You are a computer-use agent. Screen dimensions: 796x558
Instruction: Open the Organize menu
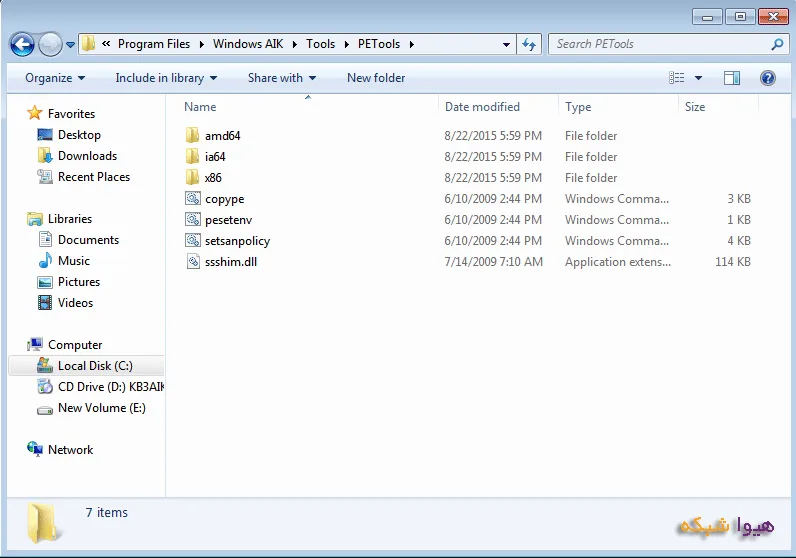(x=55, y=78)
